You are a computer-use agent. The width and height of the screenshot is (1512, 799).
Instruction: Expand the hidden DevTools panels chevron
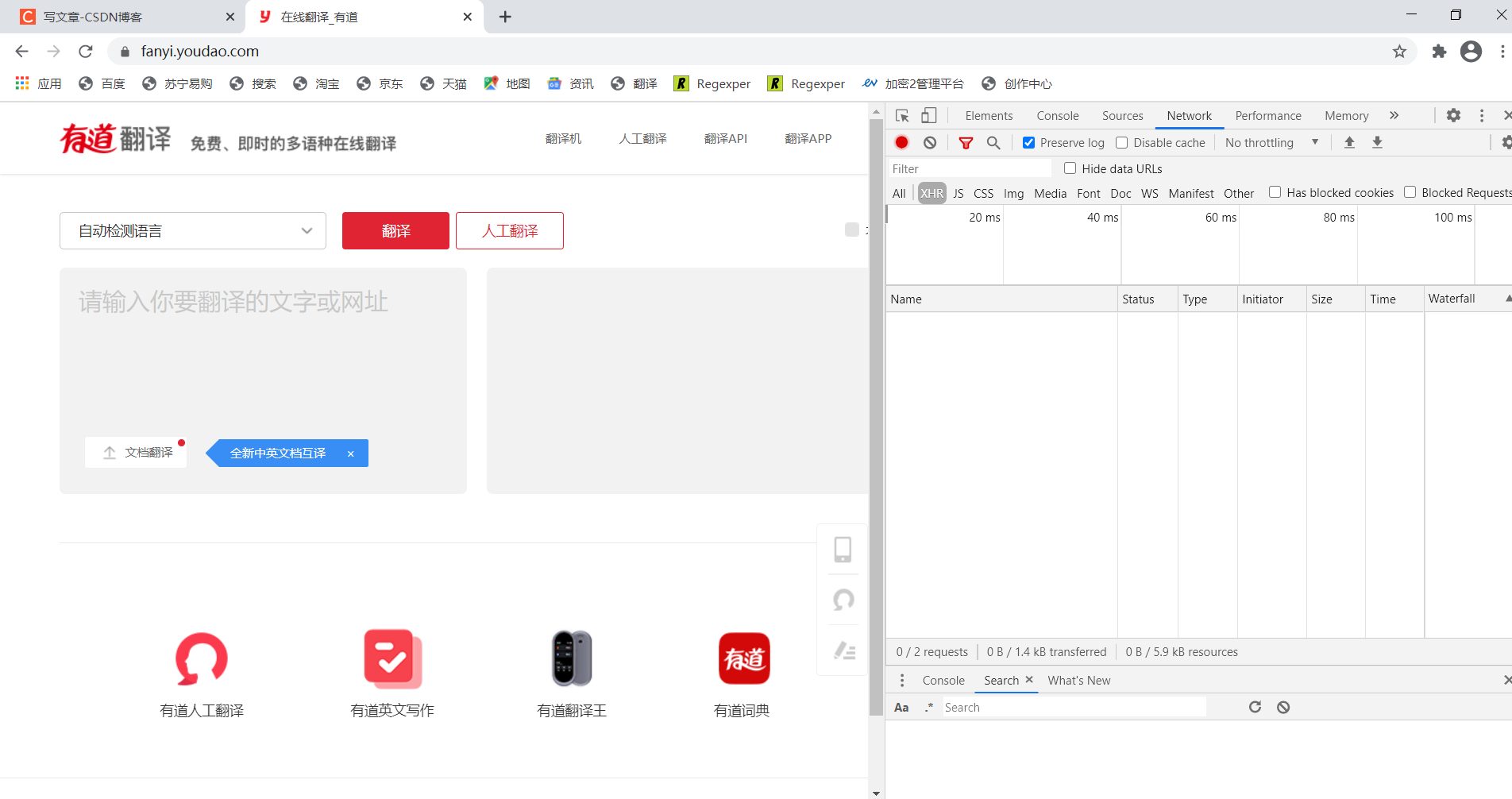(1394, 115)
